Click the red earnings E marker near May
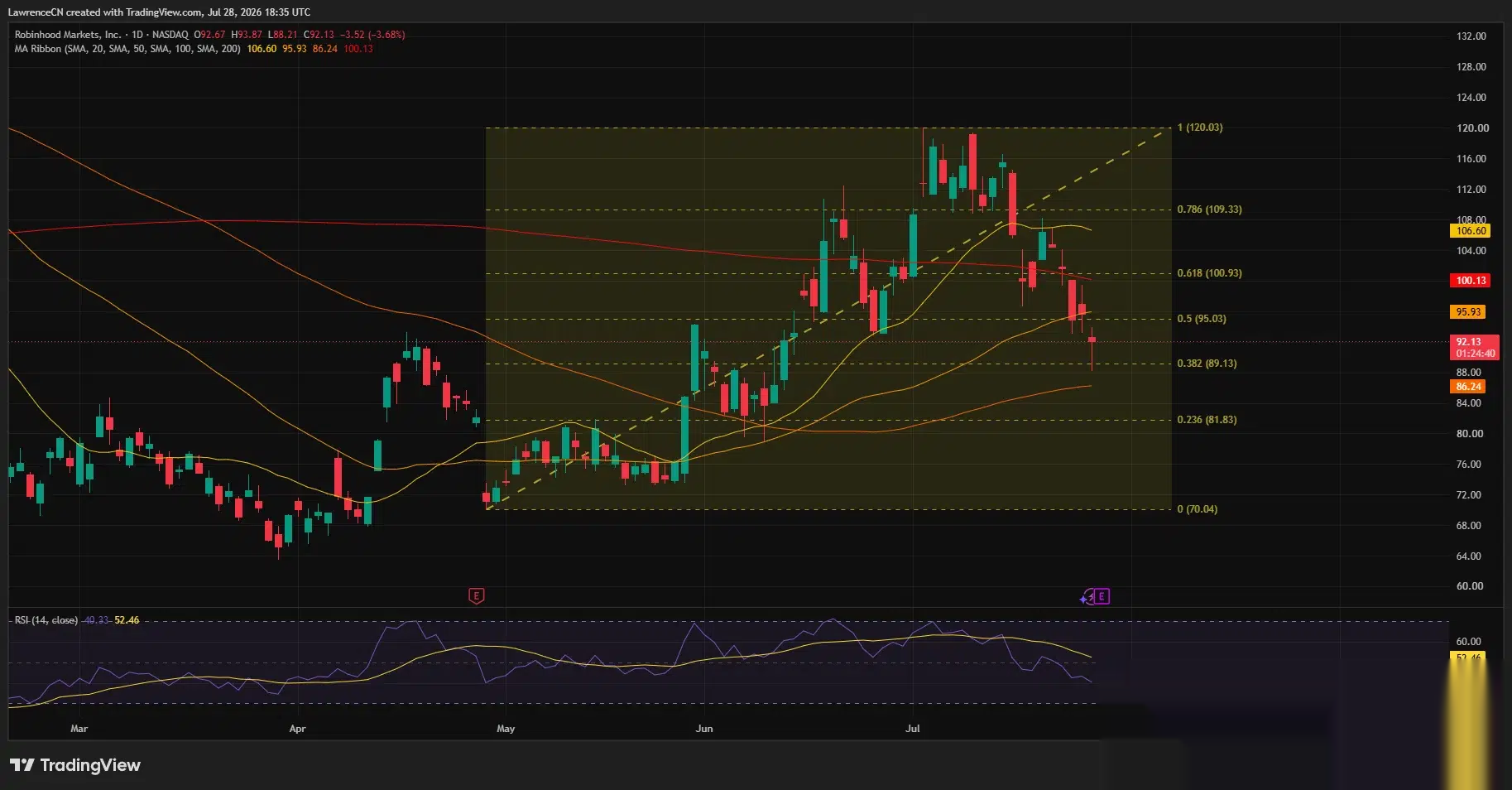Image resolution: width=1512 pixels, height=790 pixels. click(x=476, y=595)
